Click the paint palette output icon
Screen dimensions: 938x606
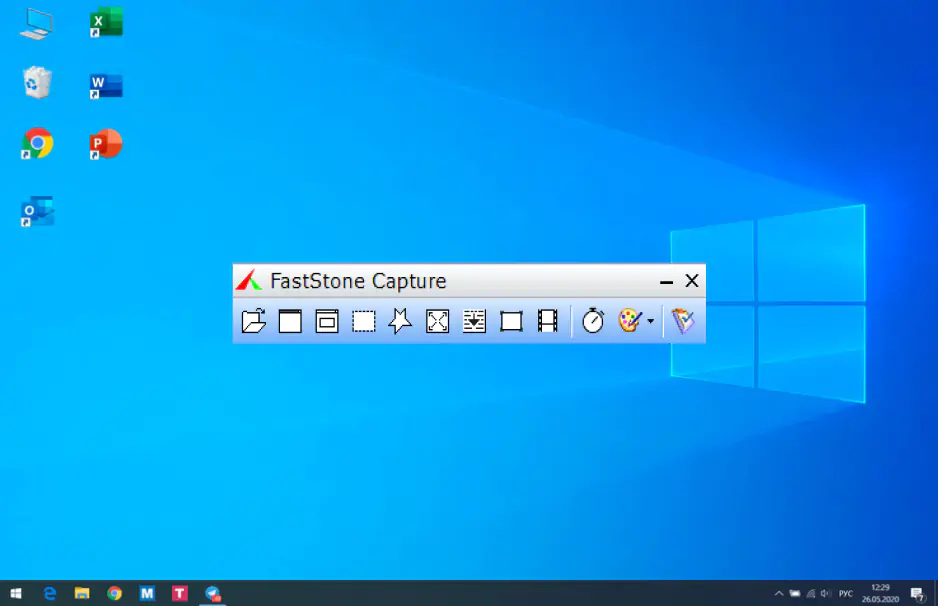[x=629, y=321]
